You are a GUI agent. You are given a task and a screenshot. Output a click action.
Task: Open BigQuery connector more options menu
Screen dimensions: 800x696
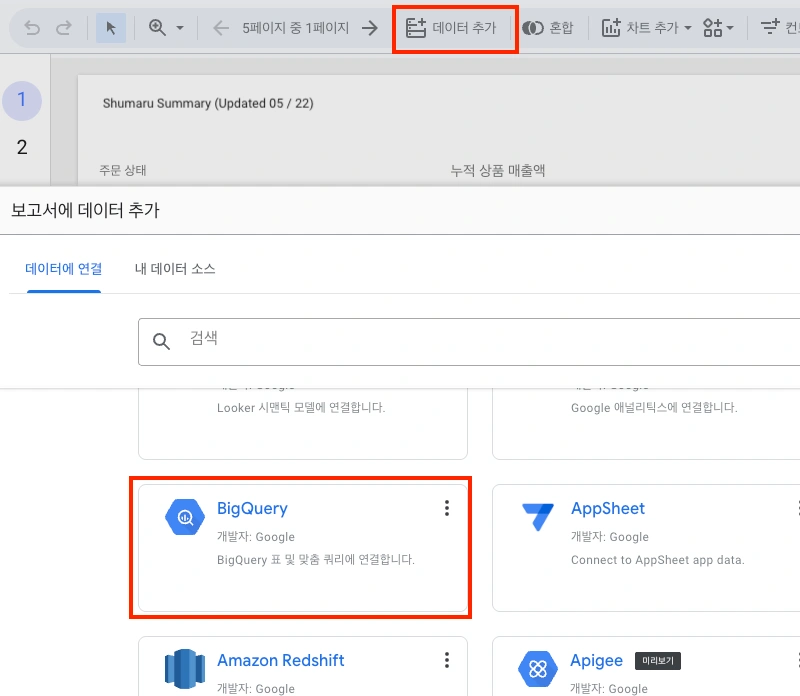pyautogui.click(x=447, y=509)
